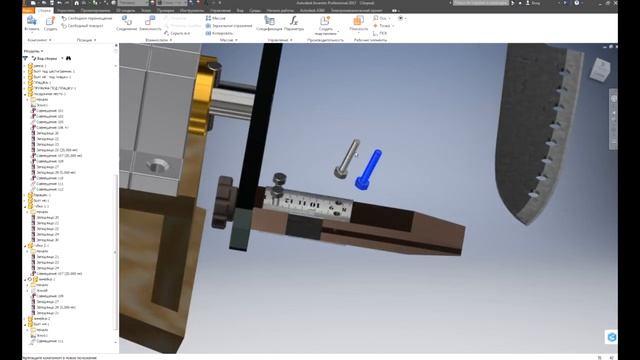Click the blue icon at viewport bottom right
Screen dimensions: 640x360
tap(611, 337)
